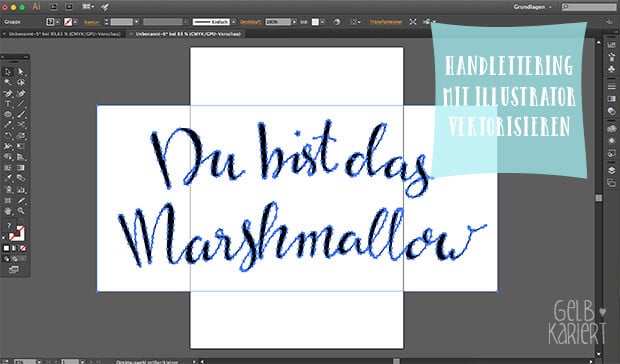Select the Scissors tool
This screenshot has width=620, height=364.
tap(21, 125)
